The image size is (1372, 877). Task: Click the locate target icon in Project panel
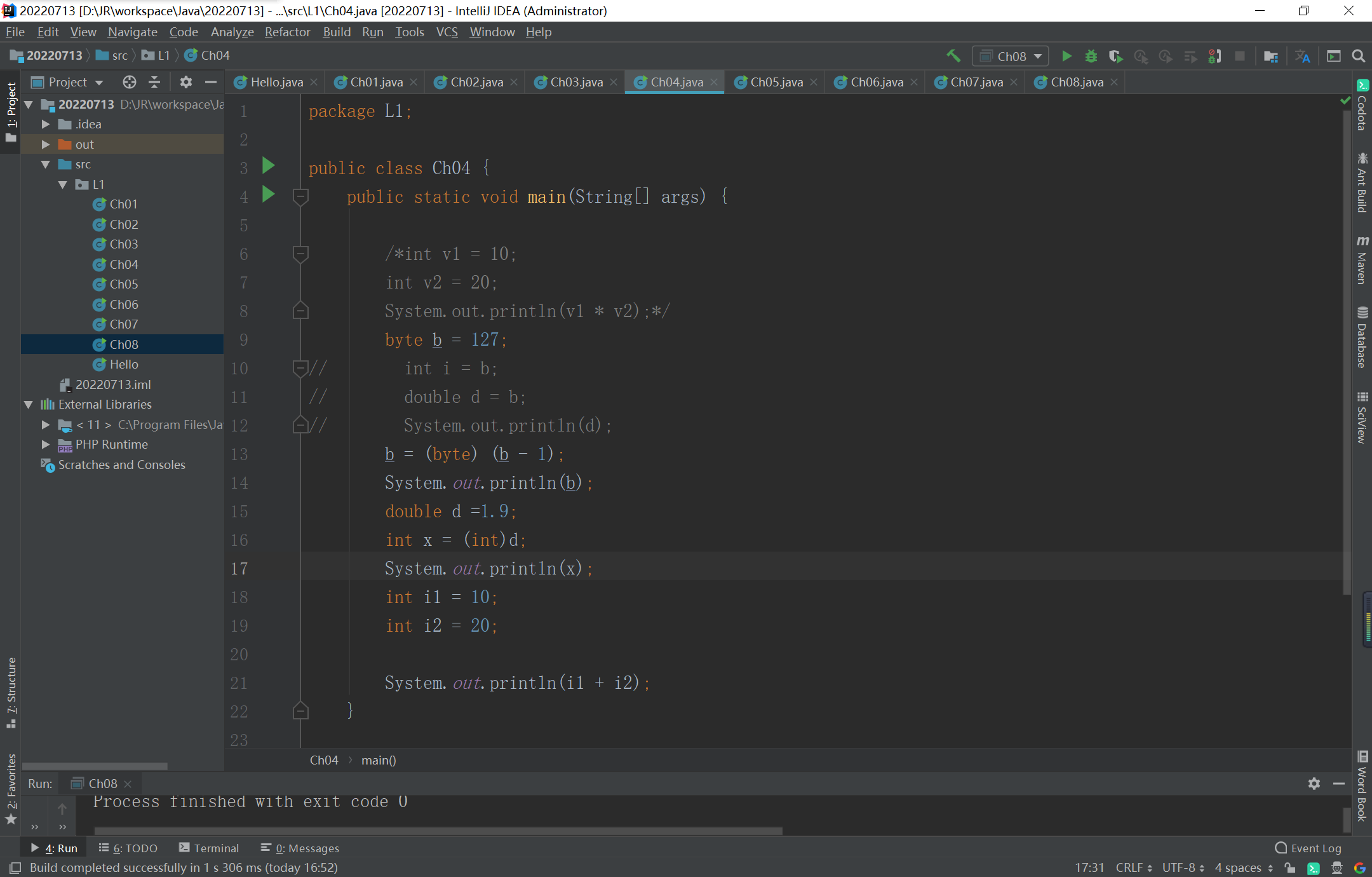point(129,82)
